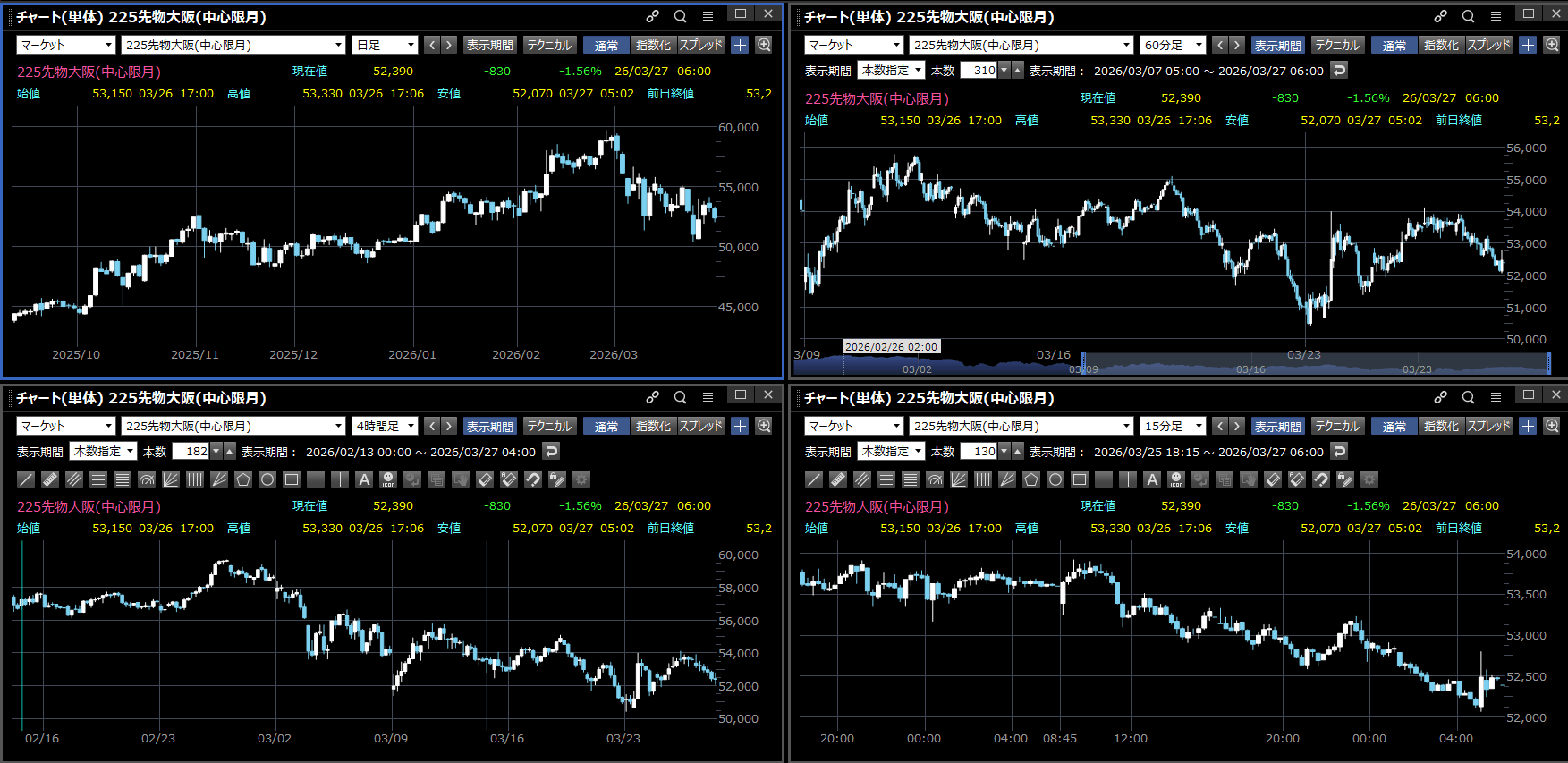Click the plus add button in 15分足 chart
1568x763 pixels.
(1528, 426)
